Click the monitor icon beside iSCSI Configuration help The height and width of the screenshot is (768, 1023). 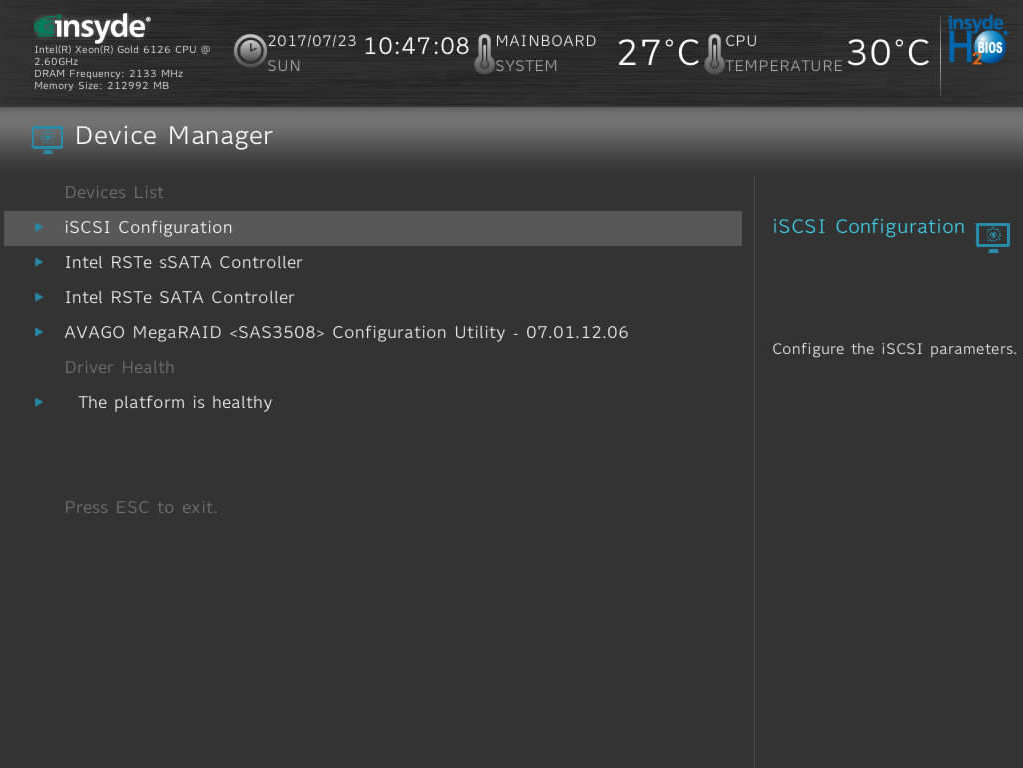(x=992, y=238)
